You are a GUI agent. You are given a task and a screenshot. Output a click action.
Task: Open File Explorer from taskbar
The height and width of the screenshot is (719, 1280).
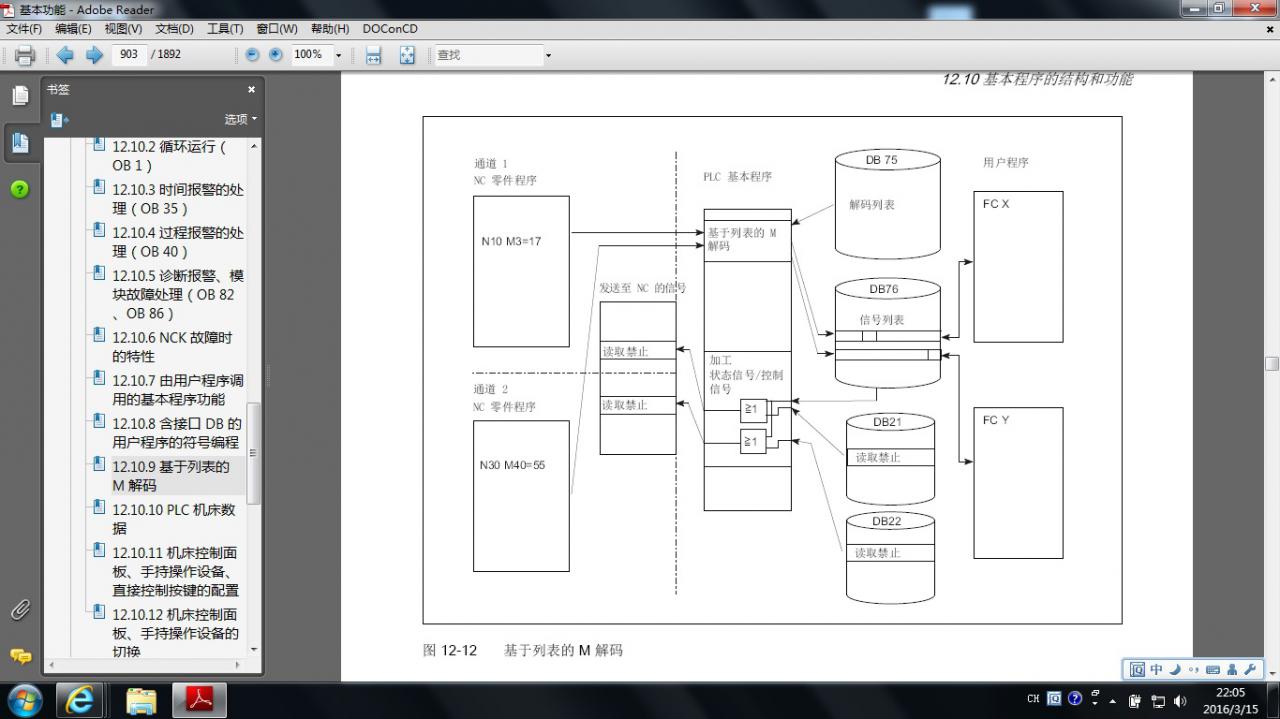pyautogui.click(x=141, y=700)
